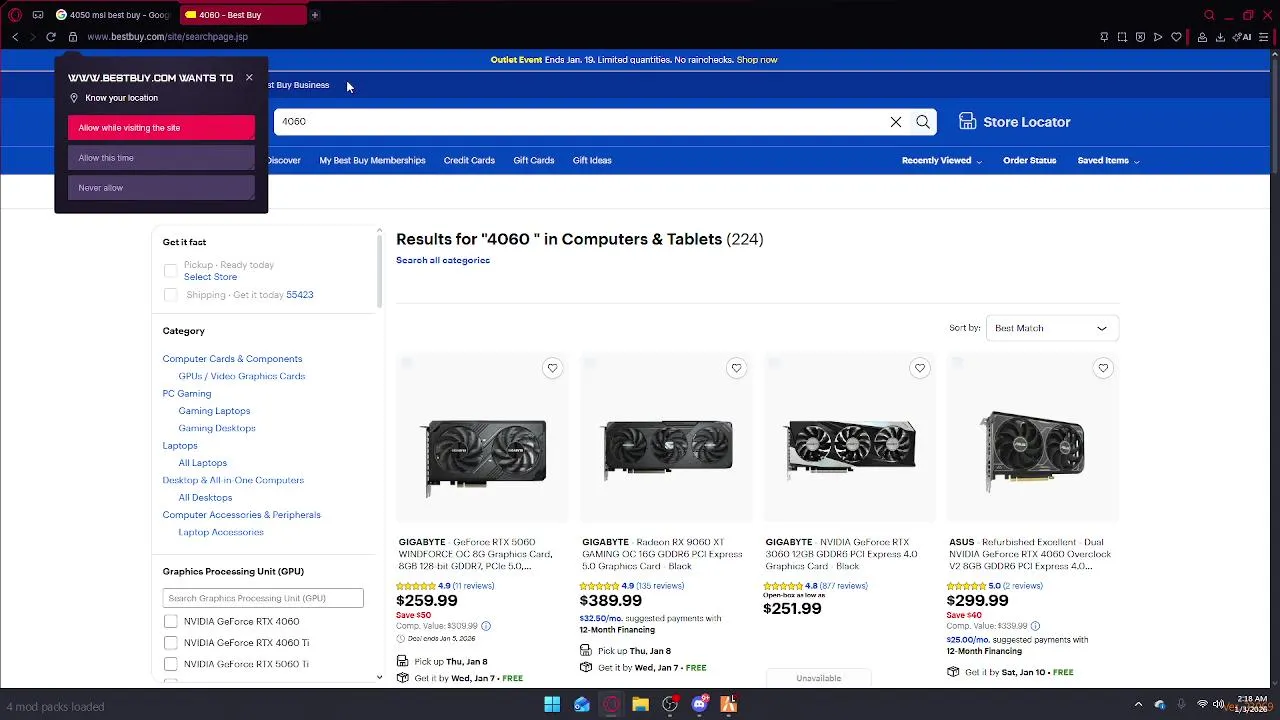Open the browser easy setup sliders icon
1280x720 pixels.
(x=1264, y=37)
